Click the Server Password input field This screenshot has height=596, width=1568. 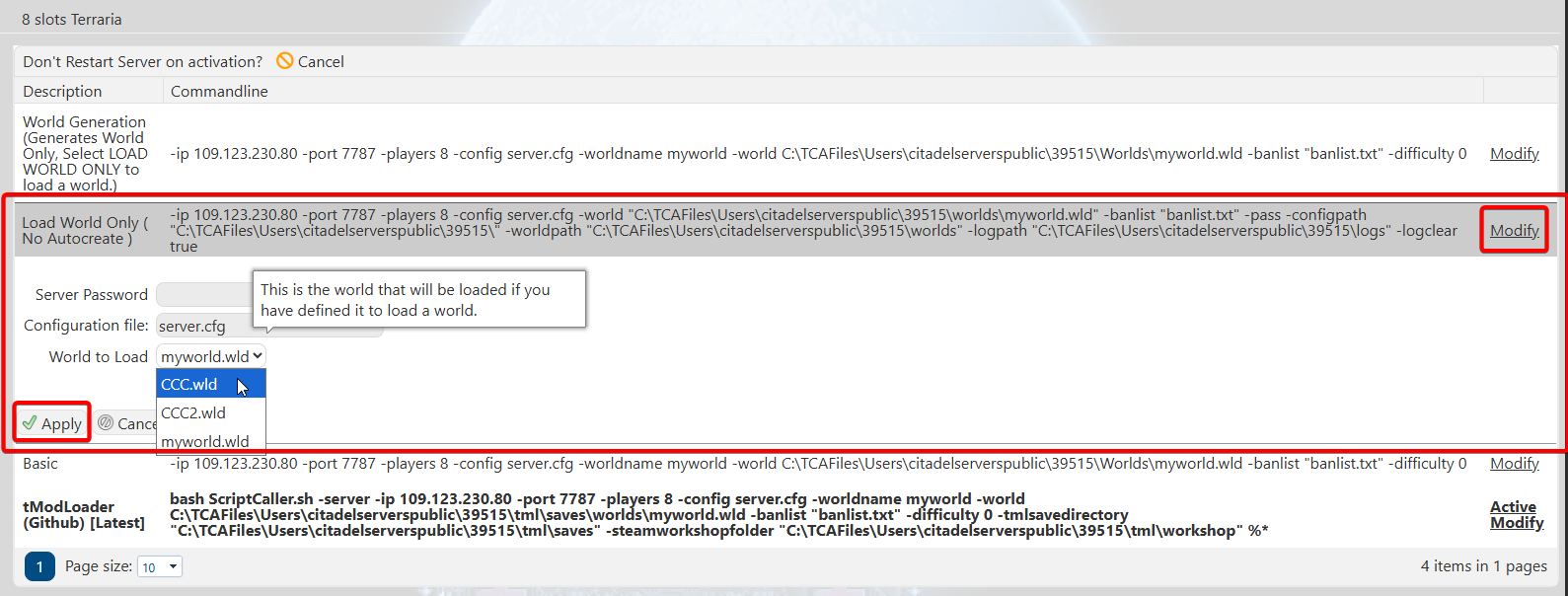(203, 295)
